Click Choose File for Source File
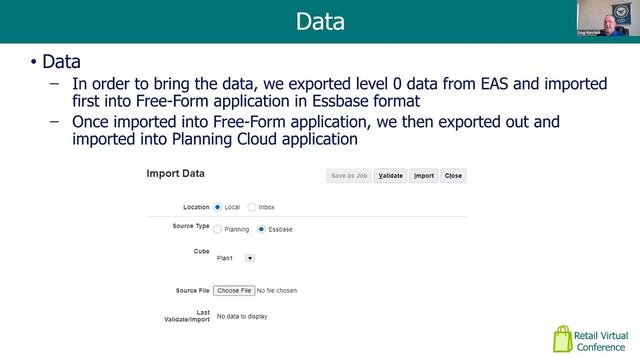Viewport: 640px width, 360px height. (x=234, y=291)
